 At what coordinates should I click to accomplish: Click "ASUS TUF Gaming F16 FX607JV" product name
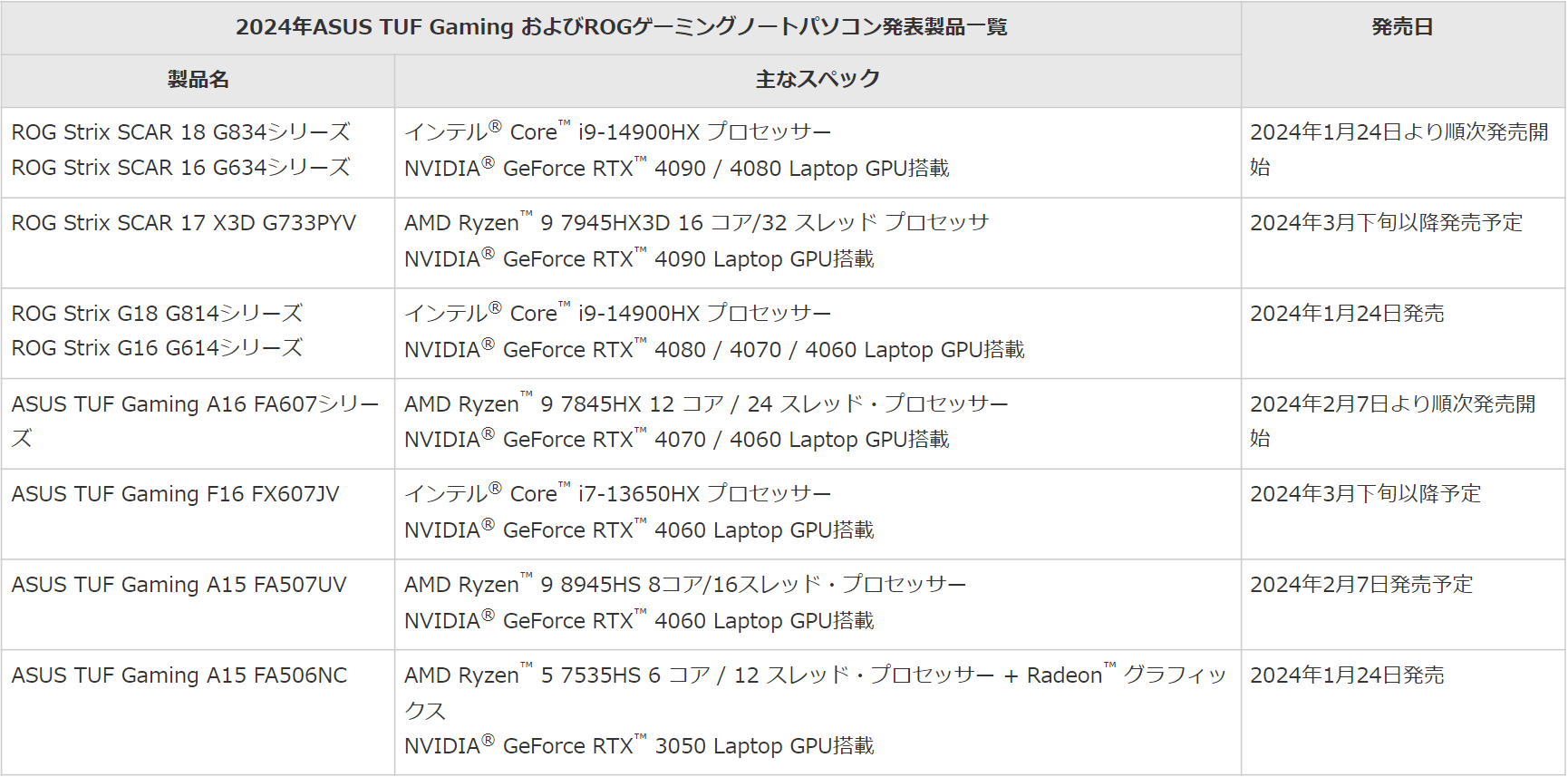pyautogui.click(x=176, y=494)
